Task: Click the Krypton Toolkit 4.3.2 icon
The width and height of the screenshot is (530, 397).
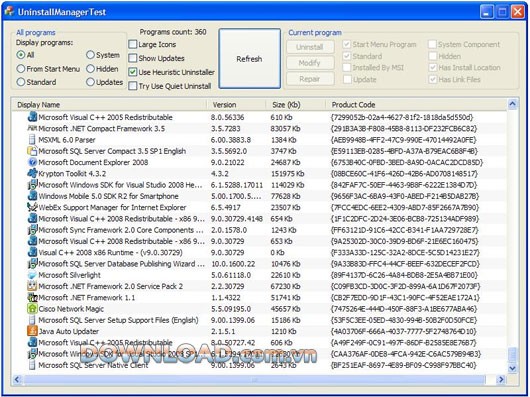Action: pyautogui.click(x=32, y=173)
